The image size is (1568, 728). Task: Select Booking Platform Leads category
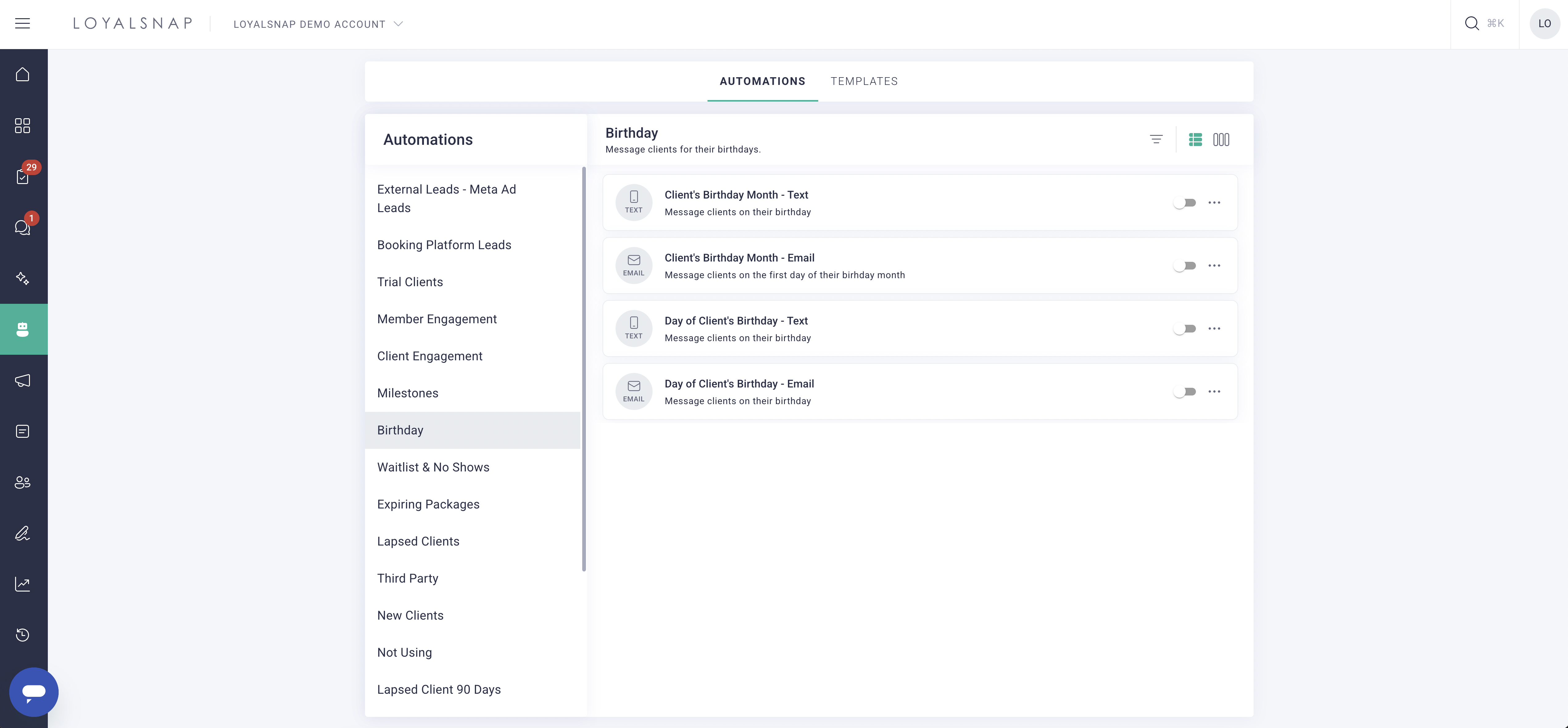472,245
